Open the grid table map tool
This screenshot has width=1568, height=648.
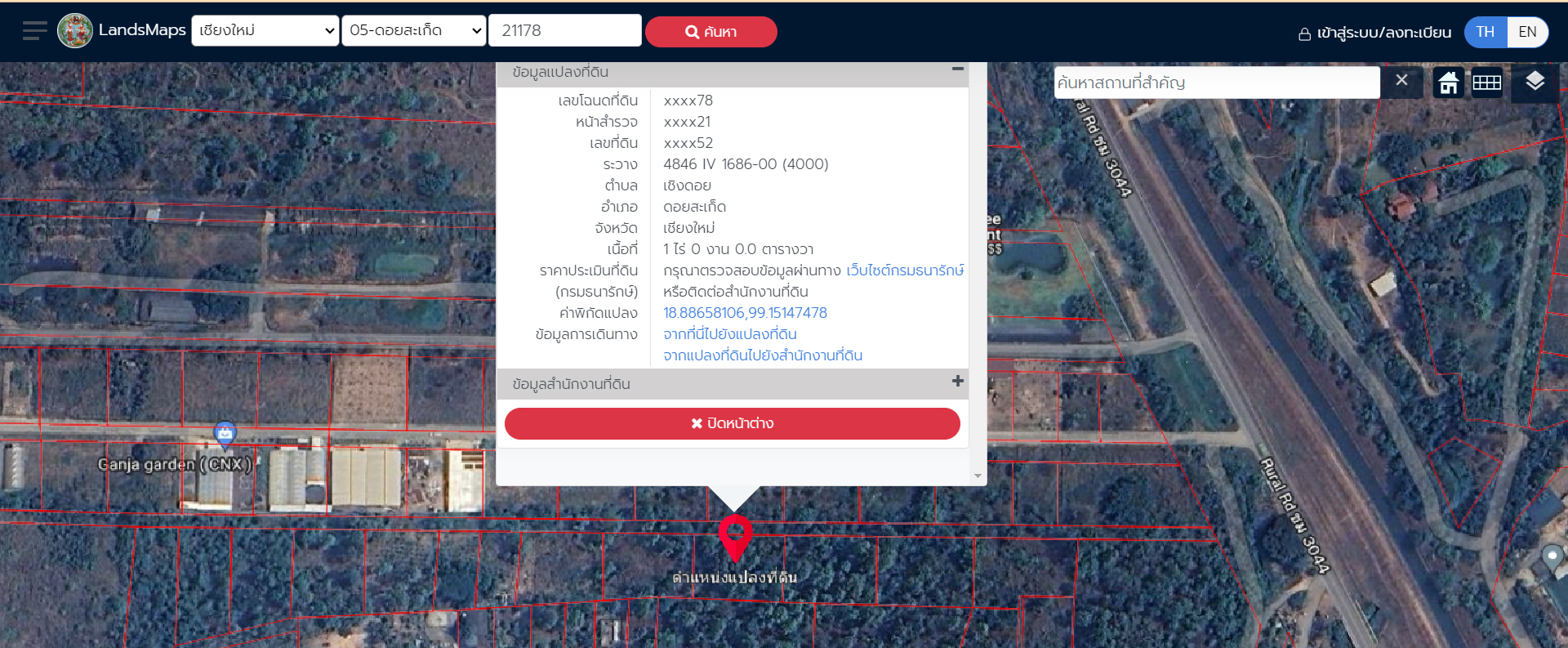[1486, 83]
